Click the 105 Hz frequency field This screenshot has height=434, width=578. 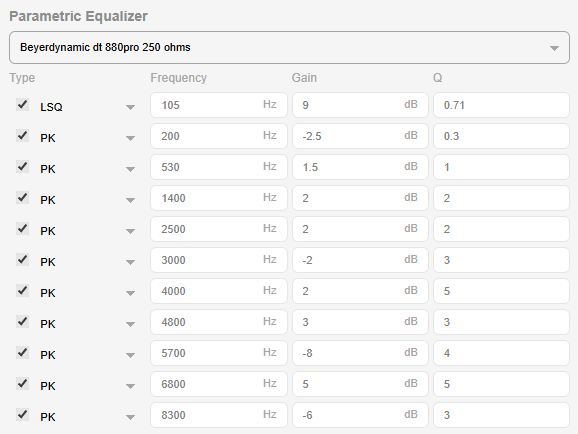[219, 105]
